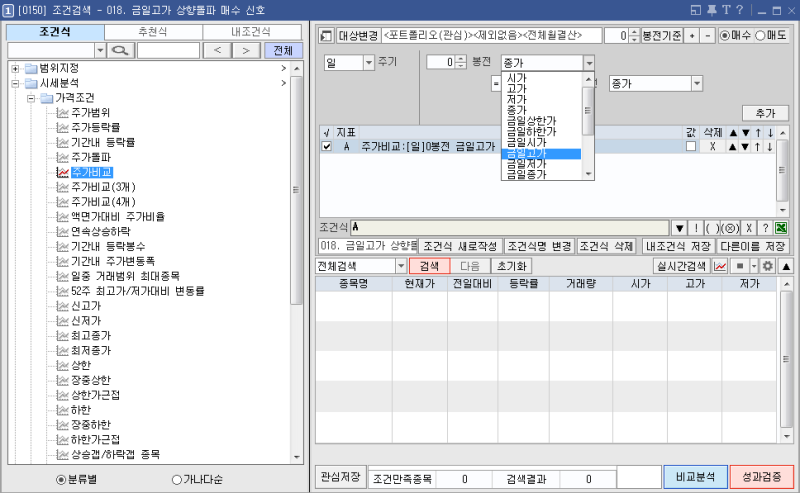Image resolution: width=800 pixels, height=493 pixels.
Task: Click the title bar question-mark help icon
Action: tap(739, 10)
